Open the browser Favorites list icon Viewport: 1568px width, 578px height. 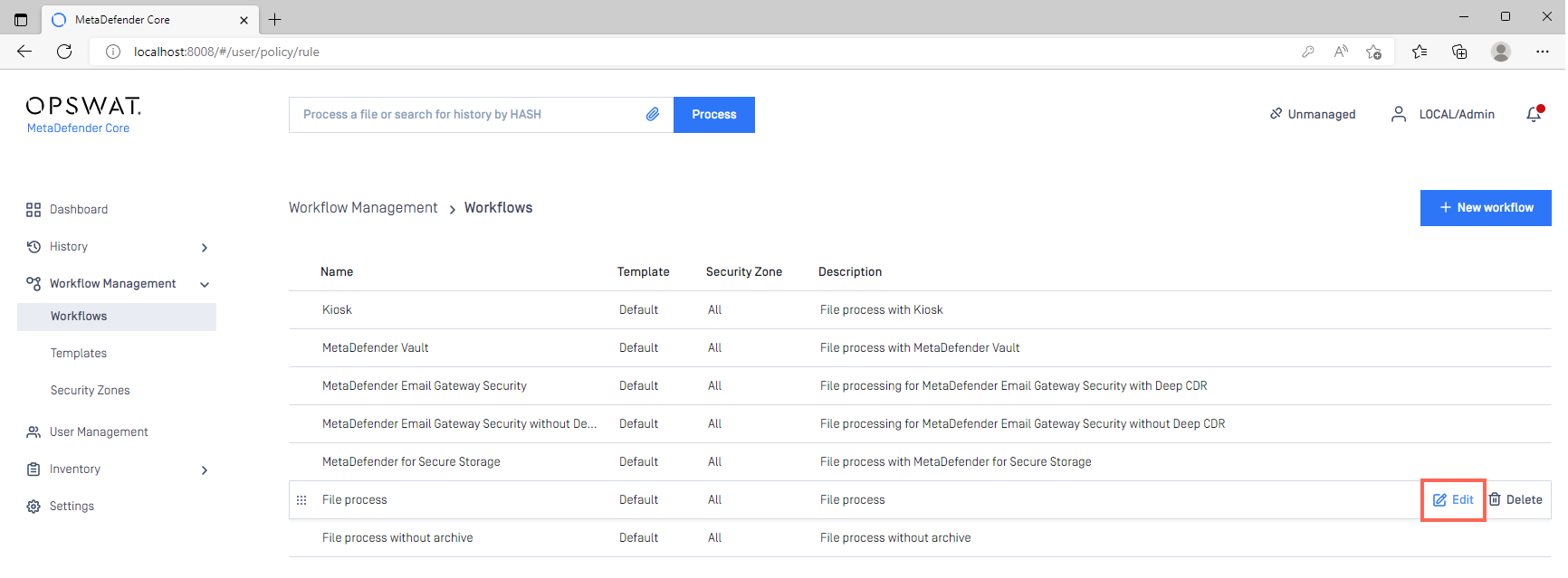(x=1420, y=52)
